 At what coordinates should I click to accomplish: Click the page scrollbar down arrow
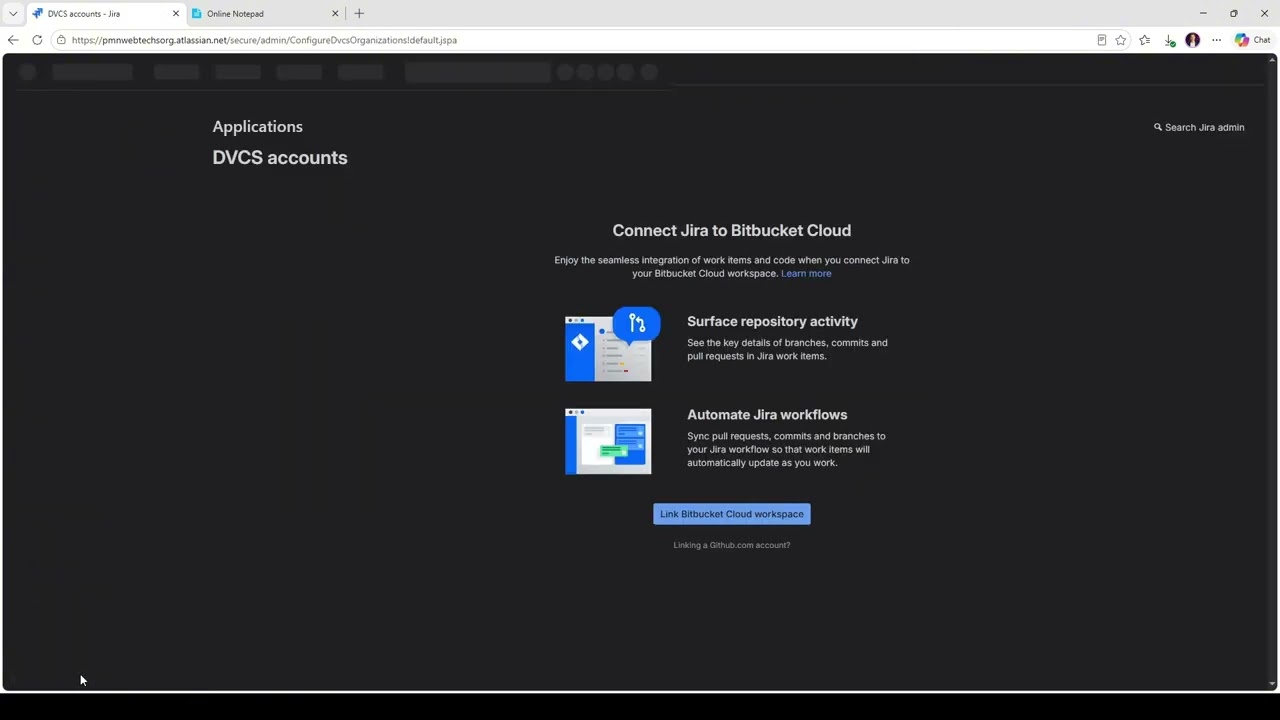1272,684
